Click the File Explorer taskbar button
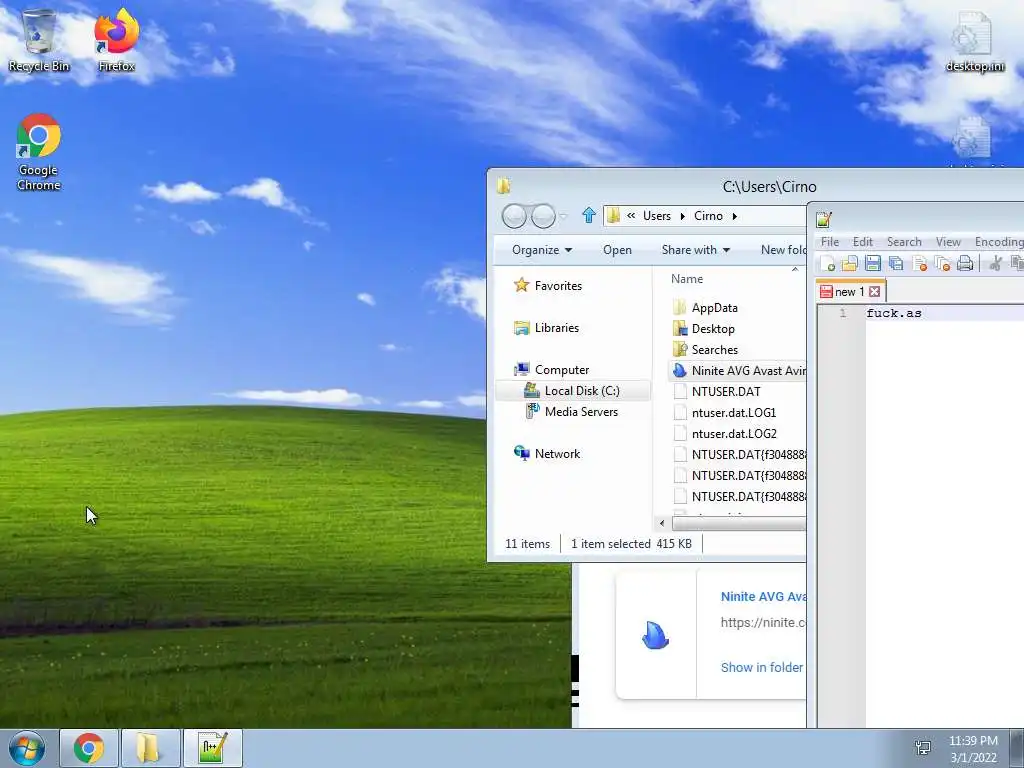Viewport: 1024px width, 768px height. tap(150, 748)
